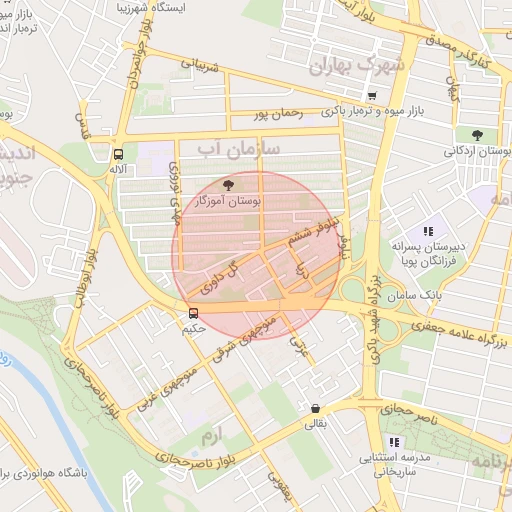Click the نیلوفر ششم street name

313,231
